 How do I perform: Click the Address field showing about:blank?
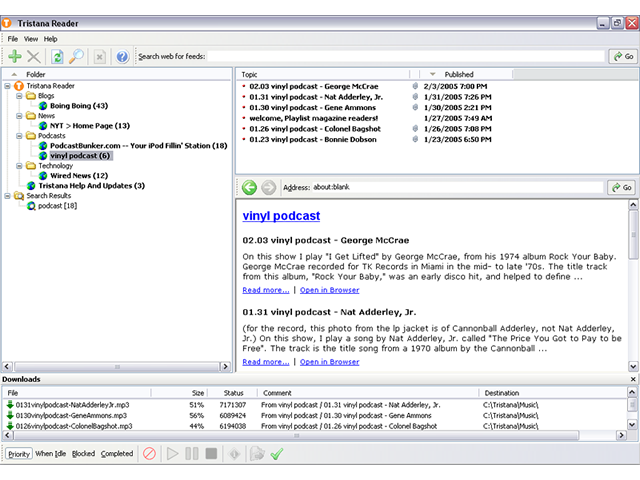[x=457, y=187]
